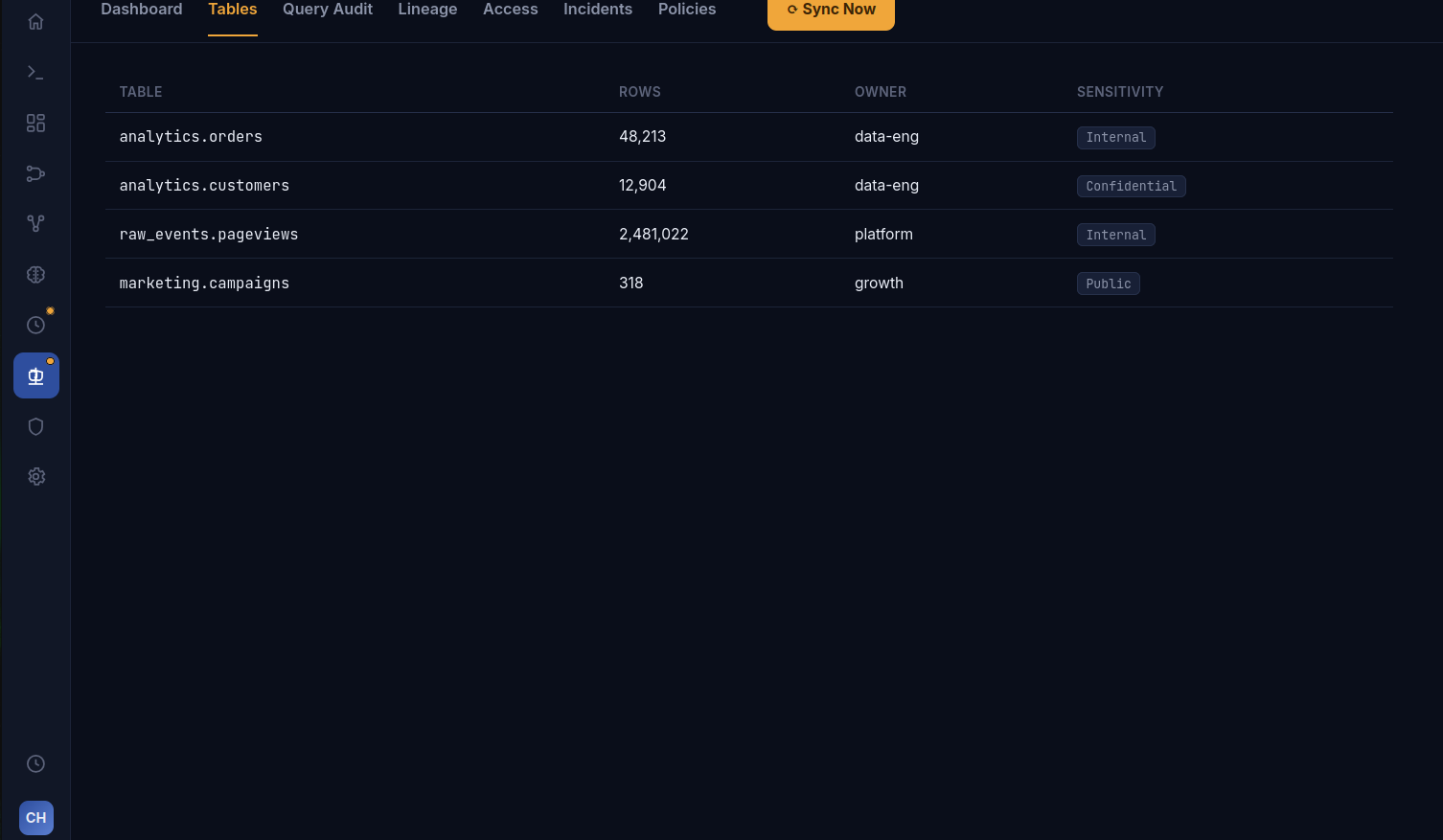The image size is (1443, 840).
Task: Click the ROWS column header
Action: tap(640, 92)
